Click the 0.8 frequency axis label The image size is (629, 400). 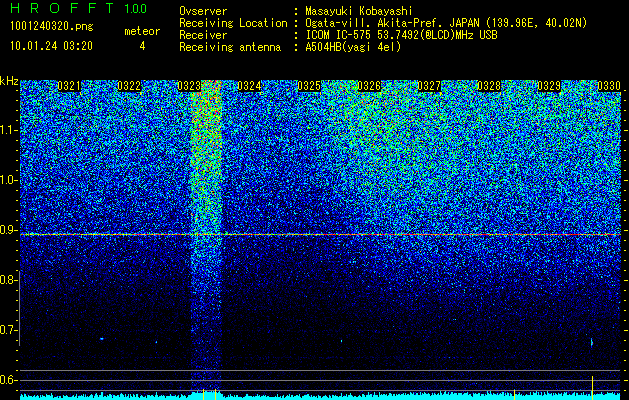7,280
